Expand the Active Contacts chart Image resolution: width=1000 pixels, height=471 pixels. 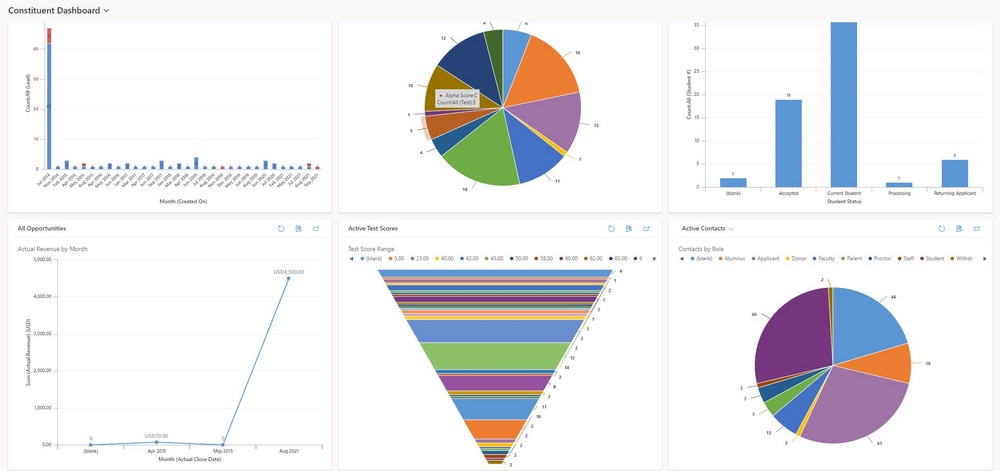point(976,228)
